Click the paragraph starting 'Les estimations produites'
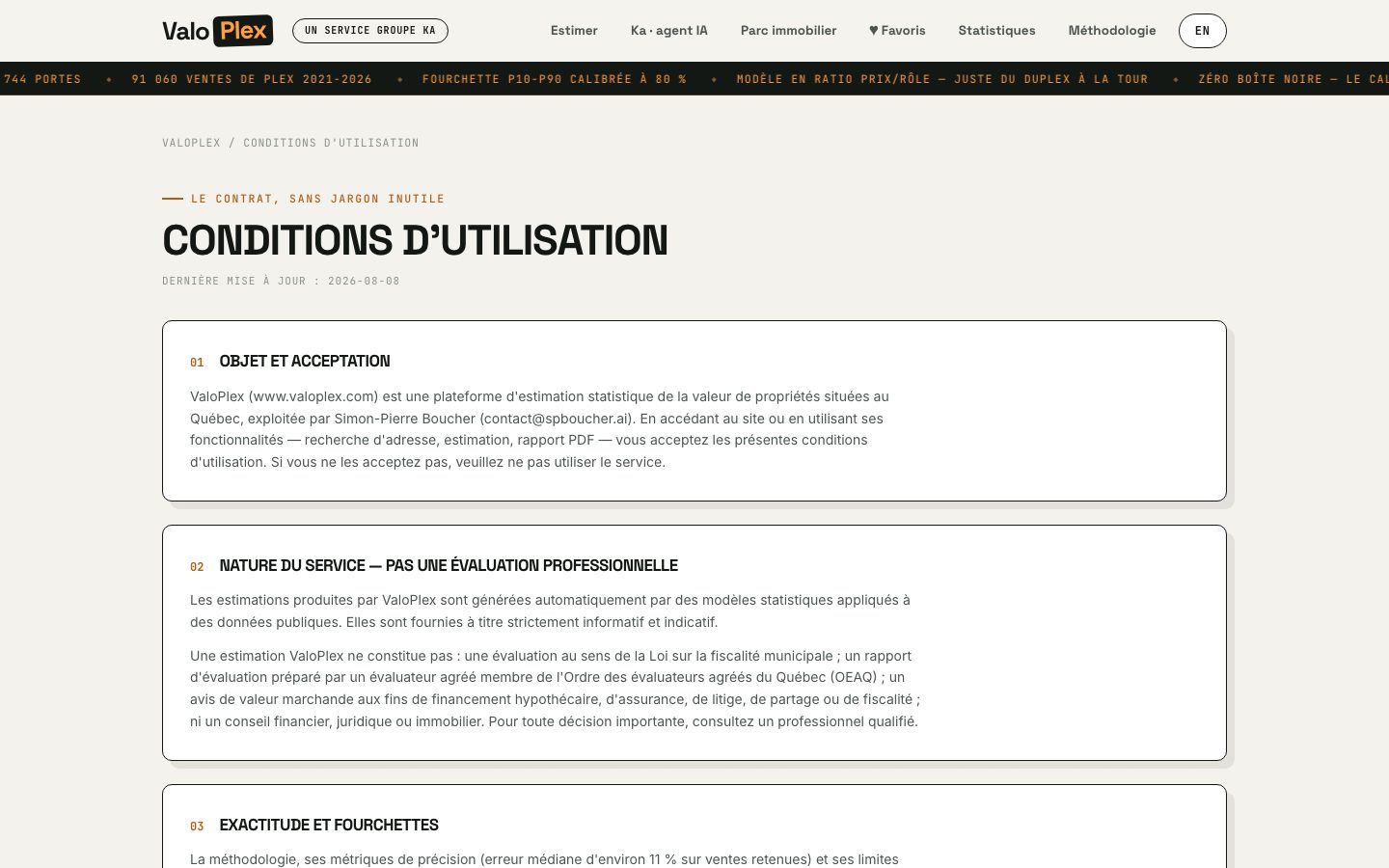Image resolution: width=1389 pixels, height=868 pixels. click(550, 611)
